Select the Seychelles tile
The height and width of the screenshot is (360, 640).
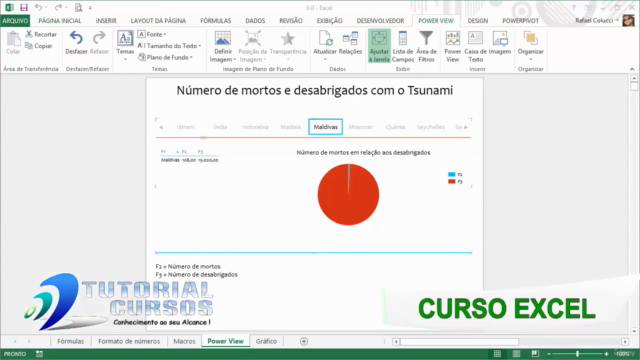430,127
